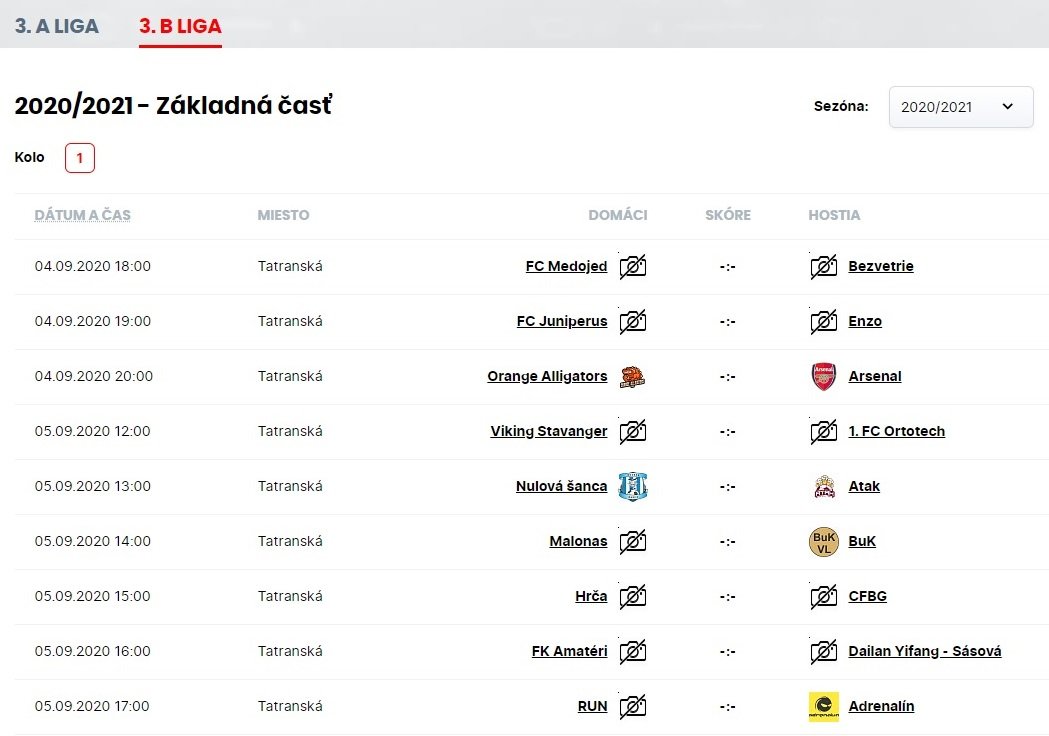Viewport: 1049px width, 736px height.
Task: Open the Sezóna 2020/2021 dropdown
Action: [x=960, y=107]
